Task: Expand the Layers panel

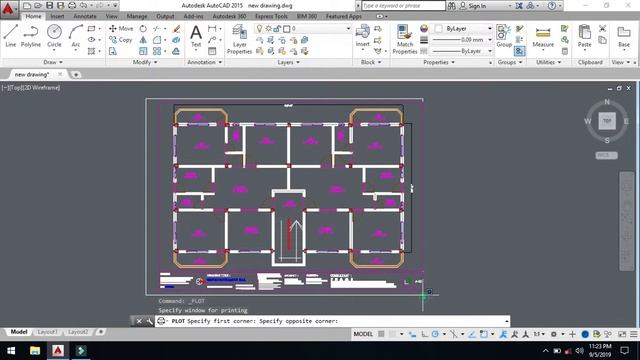Action: click(x=289, y=62)
